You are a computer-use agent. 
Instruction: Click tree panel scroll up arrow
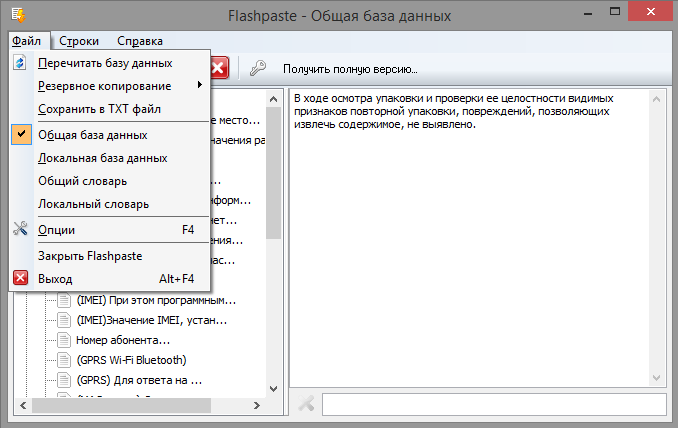[274, 99]
